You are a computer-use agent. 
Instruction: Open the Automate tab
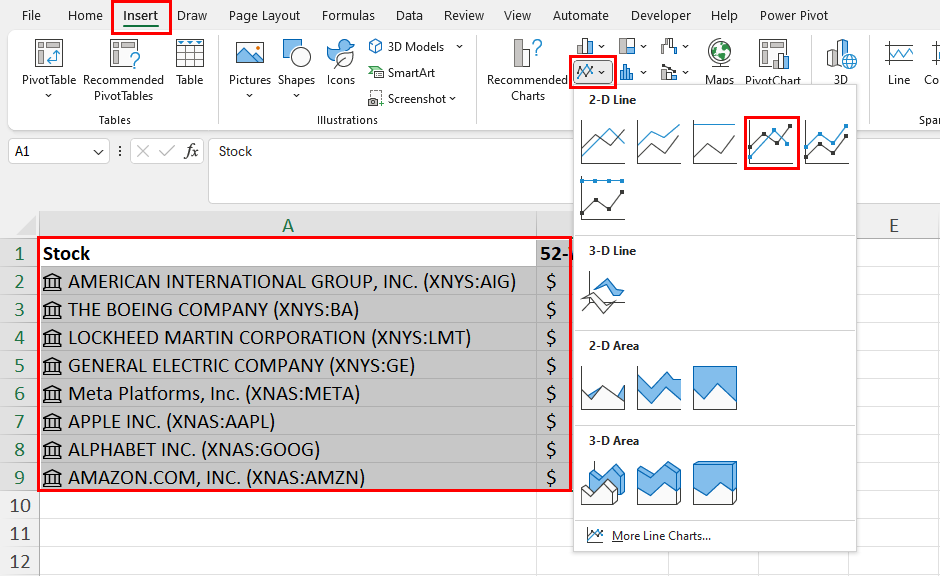tap(580, 16)
